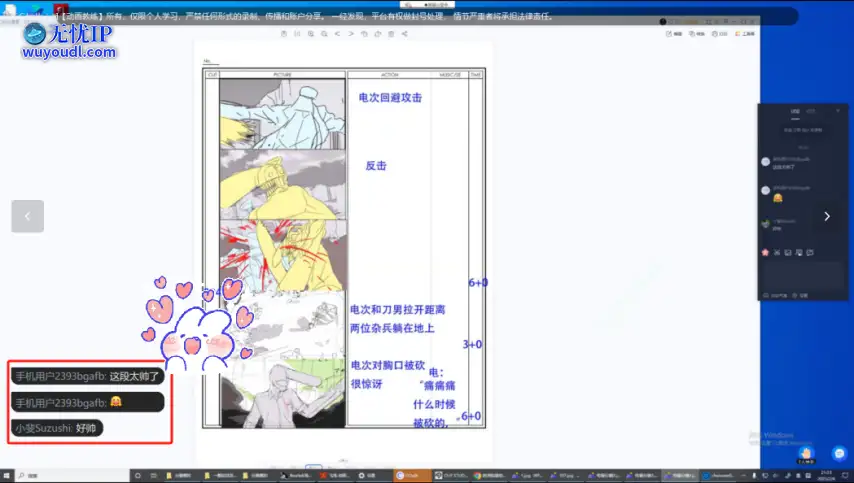Open the edit option at the viewer's top right
This screenshot has width=854, height=483.
(674, 34)
